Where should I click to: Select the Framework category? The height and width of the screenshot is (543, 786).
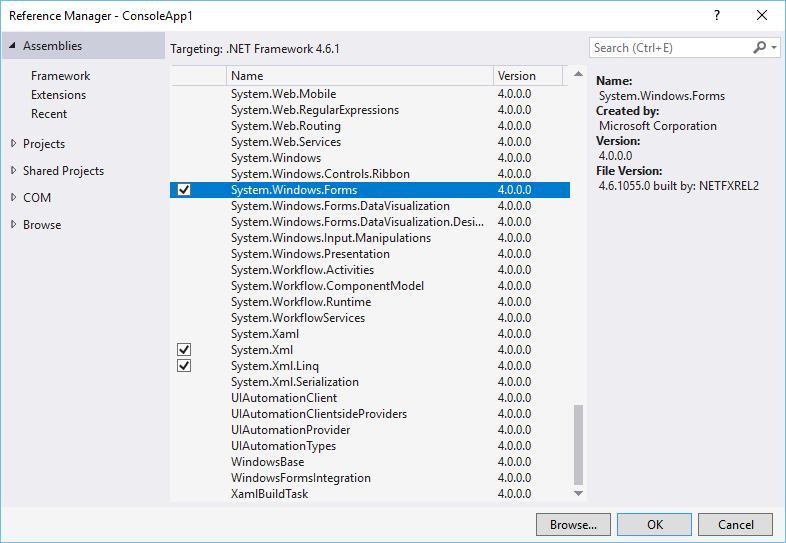pos(60,76)
